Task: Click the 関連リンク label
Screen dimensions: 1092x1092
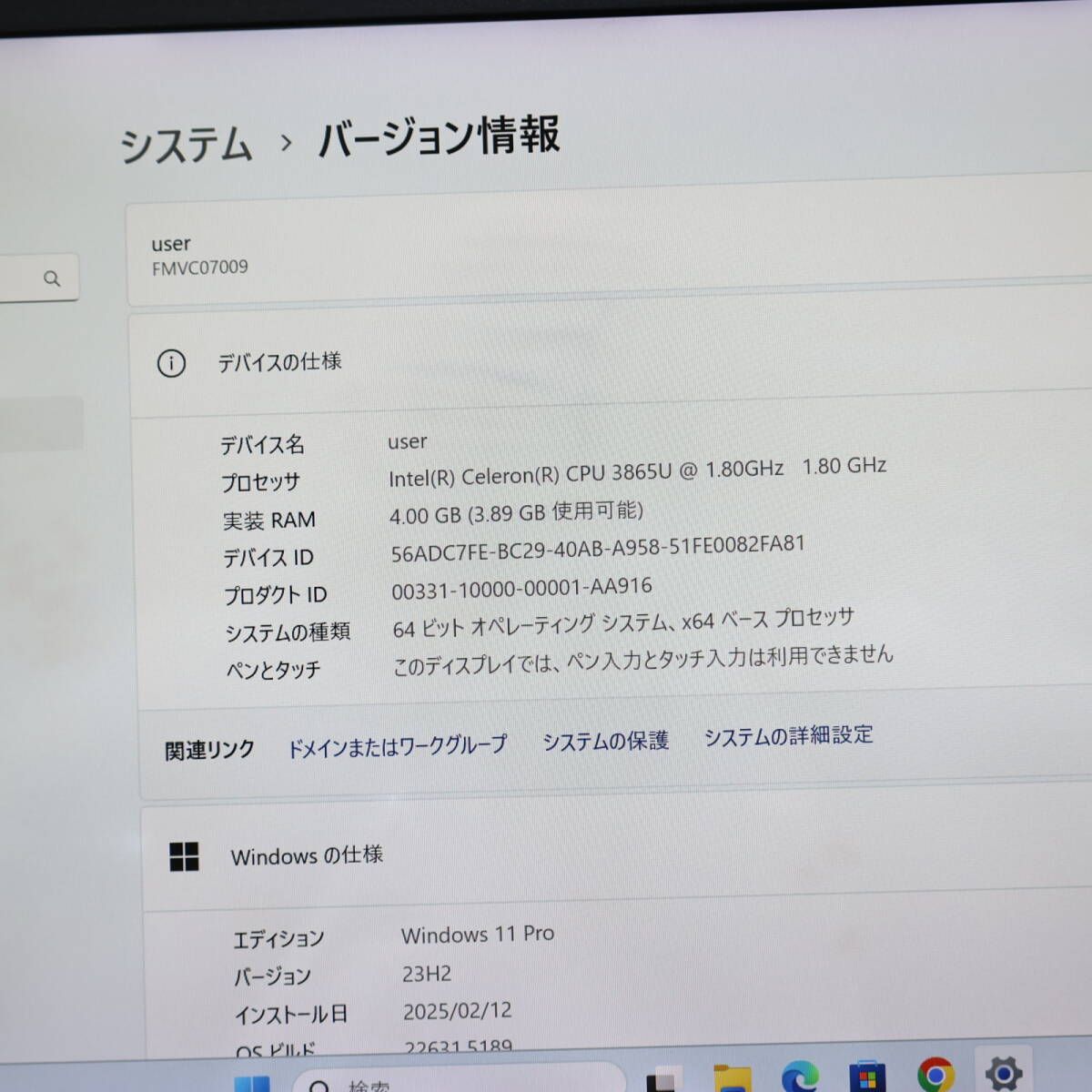Action: pos(209,751)
